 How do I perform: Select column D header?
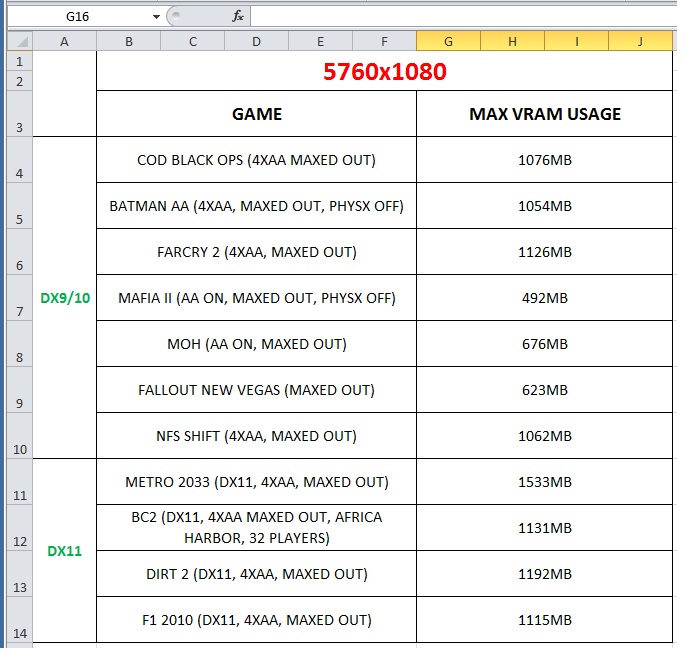coord(256,41)
